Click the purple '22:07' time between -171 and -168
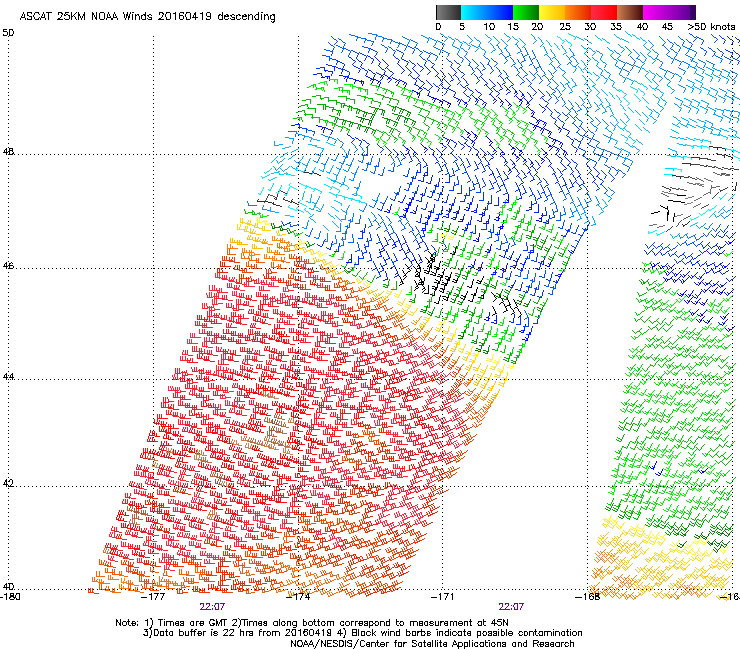The width and height of the screenshot is (740, 650). pyautogui.click(x=511, y=607)
